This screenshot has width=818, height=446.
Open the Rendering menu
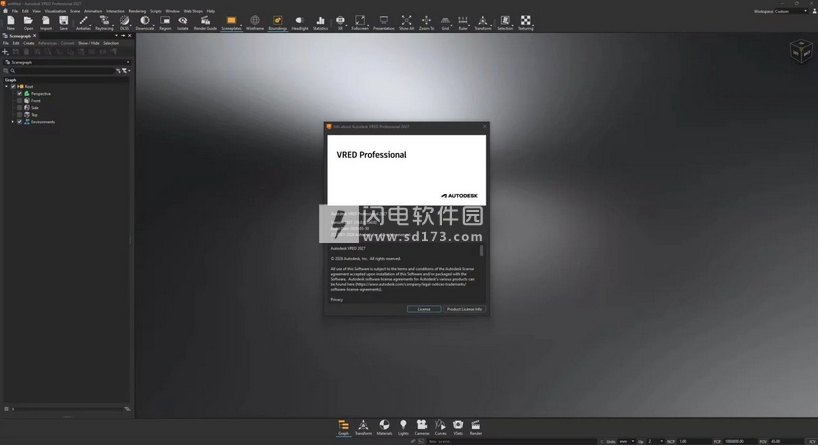point(137,11)
